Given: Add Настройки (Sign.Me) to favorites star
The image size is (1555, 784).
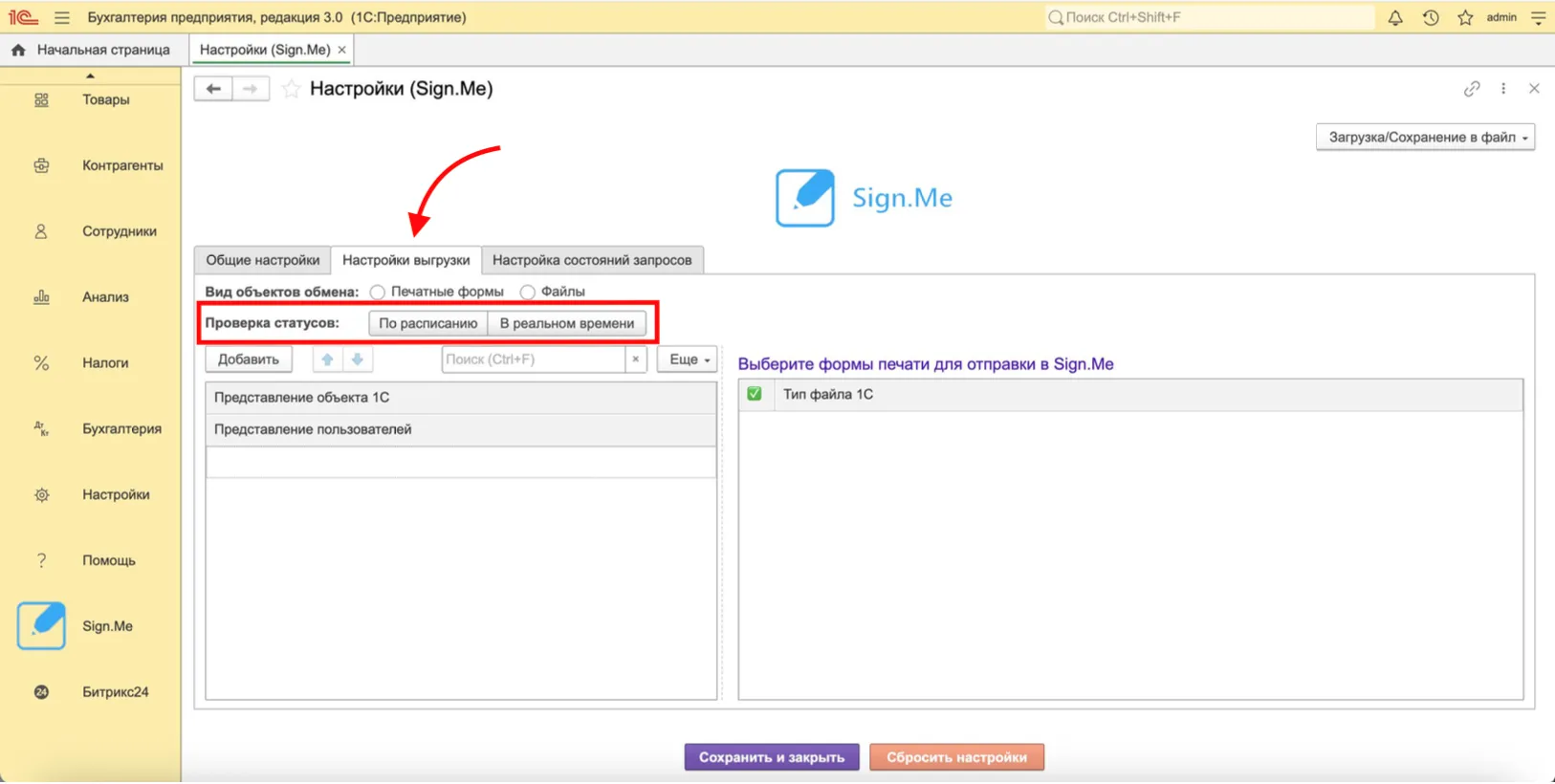Looking at the screenshot, I should [x=292, y=89].
